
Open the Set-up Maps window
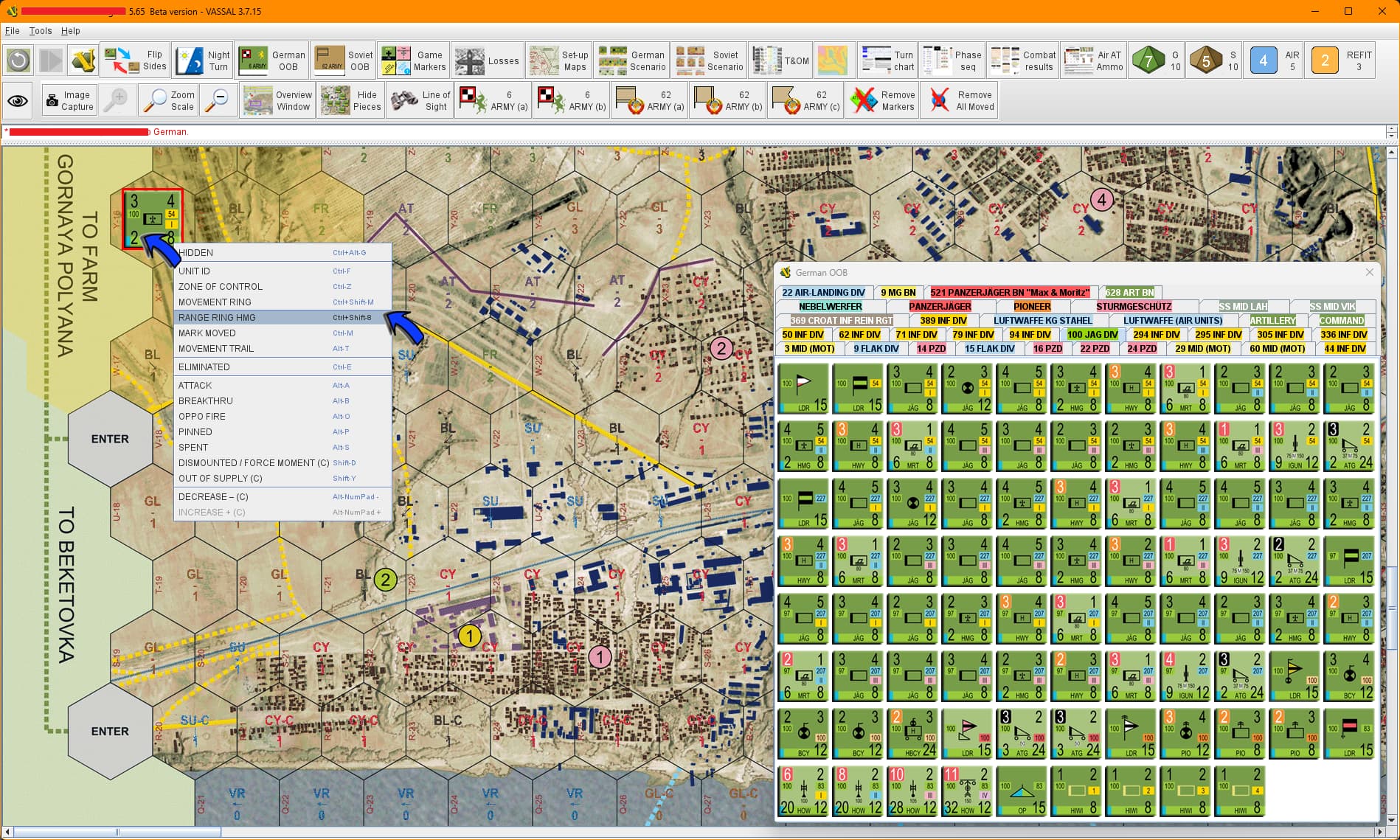560,60
